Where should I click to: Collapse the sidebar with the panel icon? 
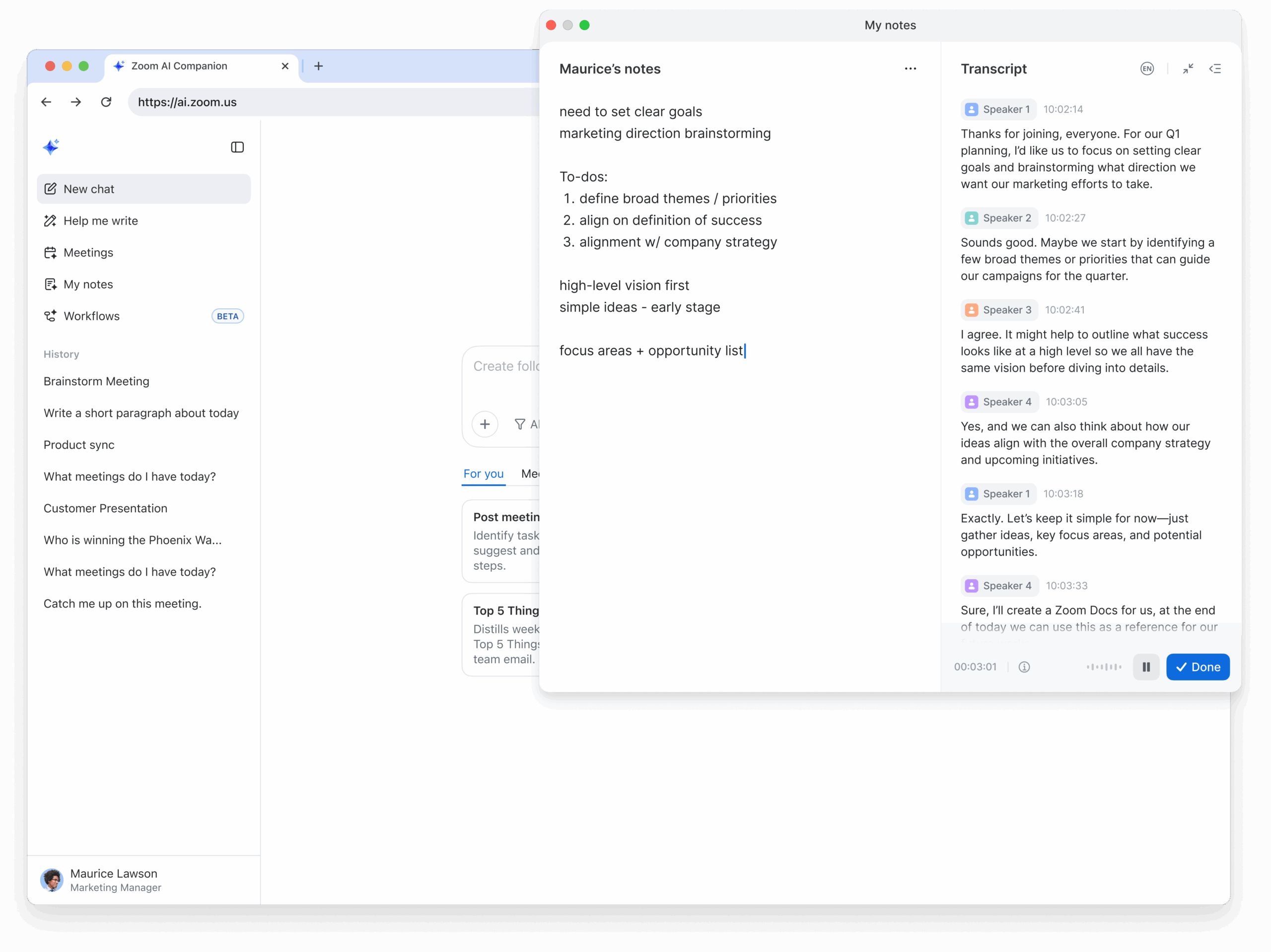pos(237,147)
